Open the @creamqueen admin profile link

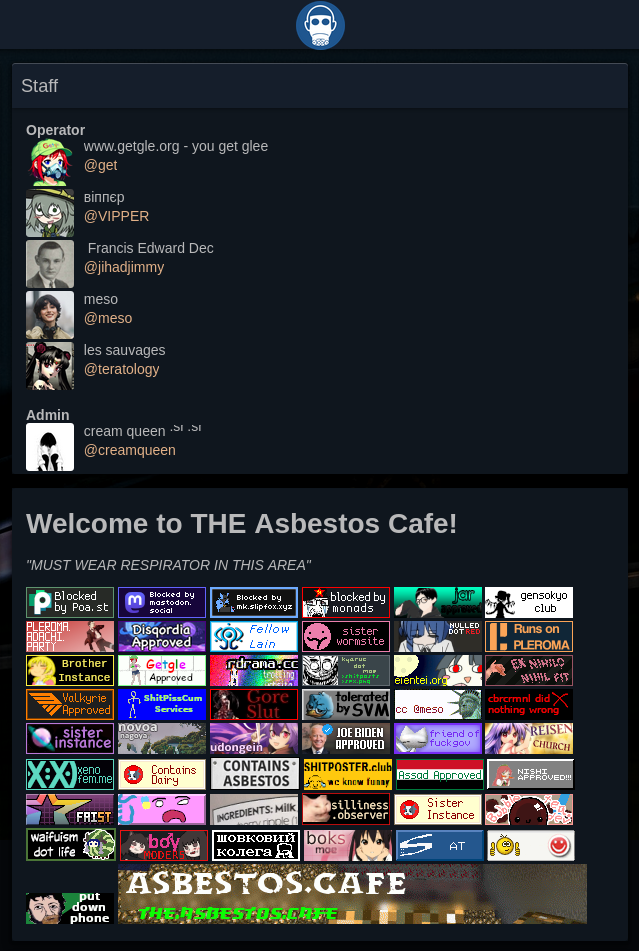coord(130,450)
